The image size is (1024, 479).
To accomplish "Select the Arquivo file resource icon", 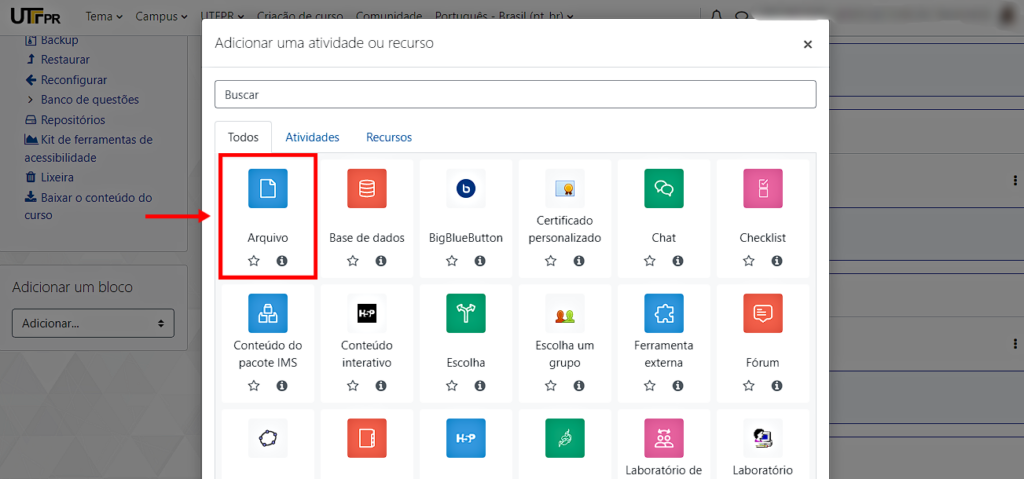I will point(268,188).
